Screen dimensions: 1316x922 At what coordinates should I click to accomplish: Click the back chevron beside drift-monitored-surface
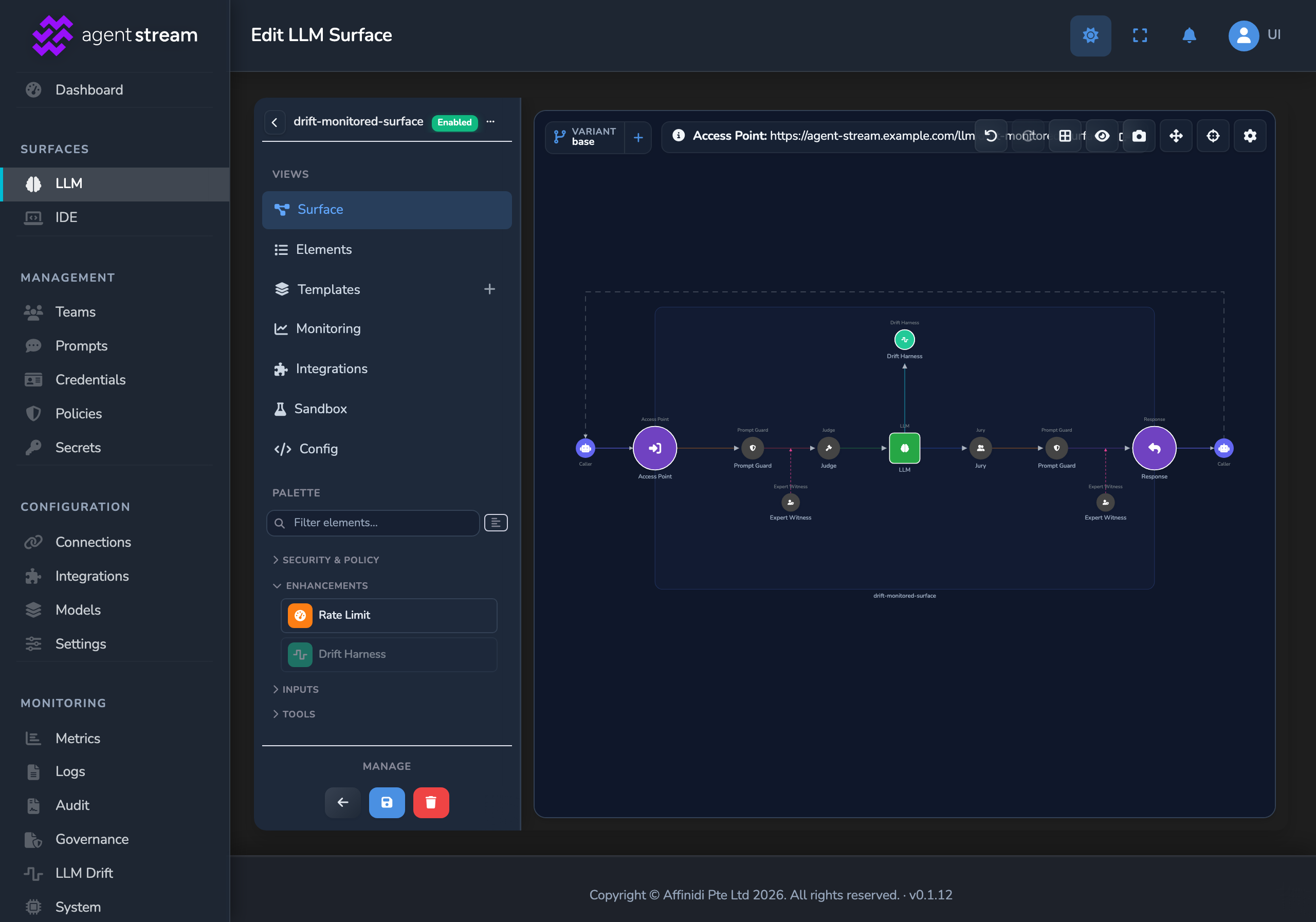tap(275, 122)
